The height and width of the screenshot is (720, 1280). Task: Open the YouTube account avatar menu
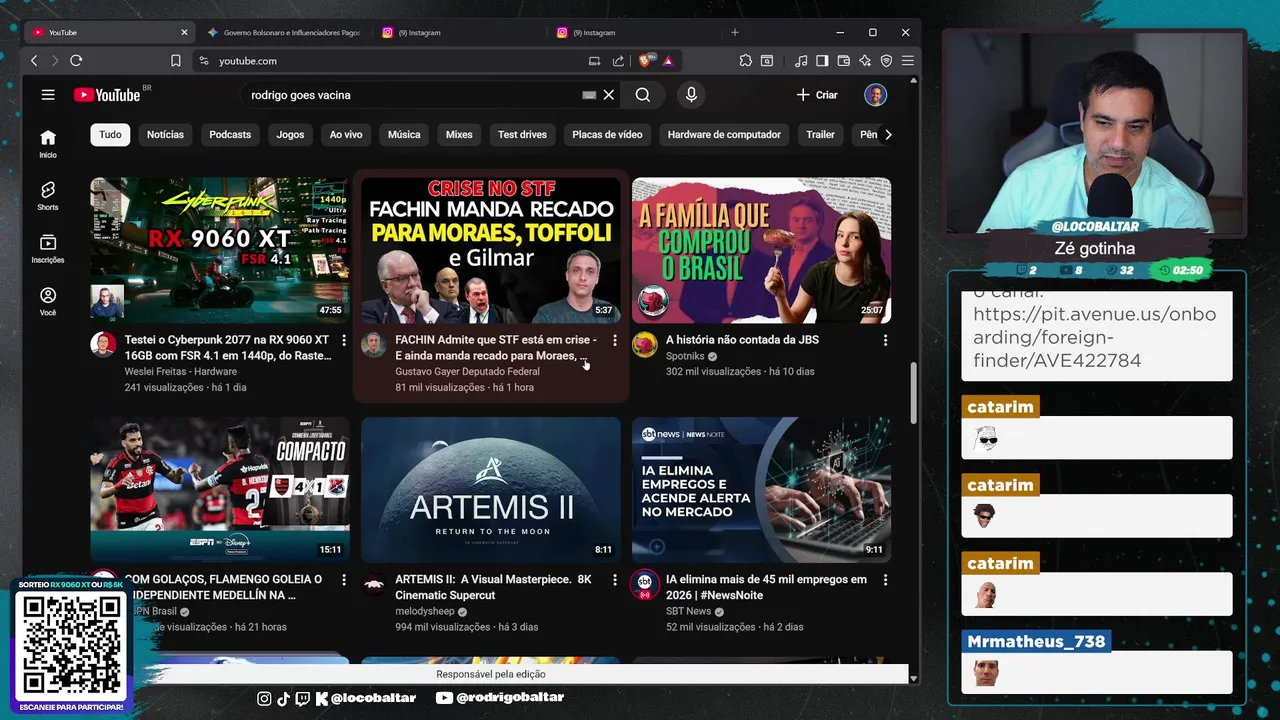[x=875, y=95]
